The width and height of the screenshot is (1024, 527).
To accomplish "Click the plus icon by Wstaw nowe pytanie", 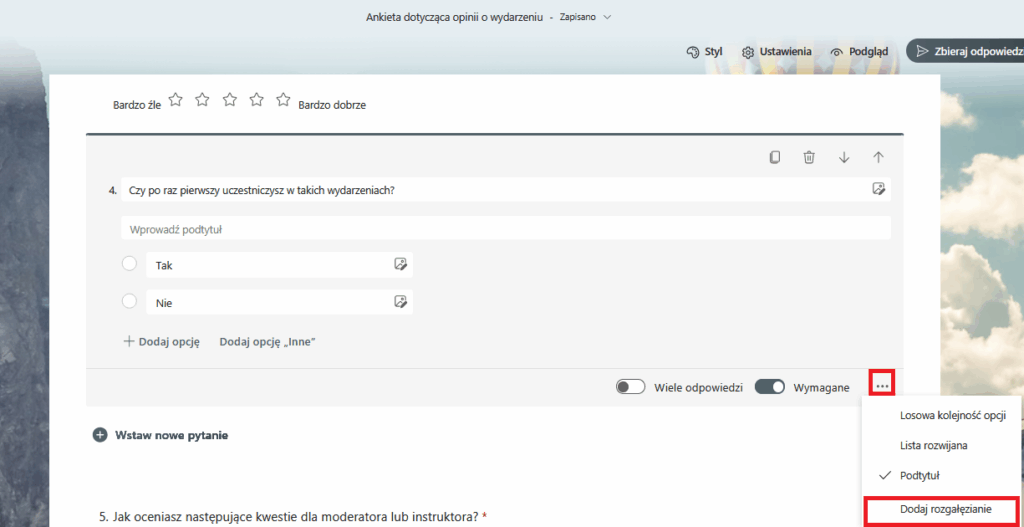I will tap(100, 435).
